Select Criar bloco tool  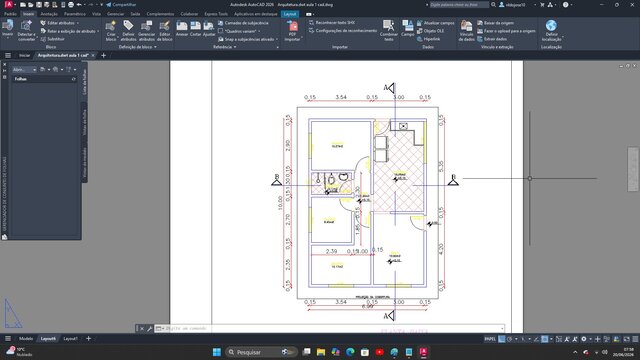pos(111,31)
